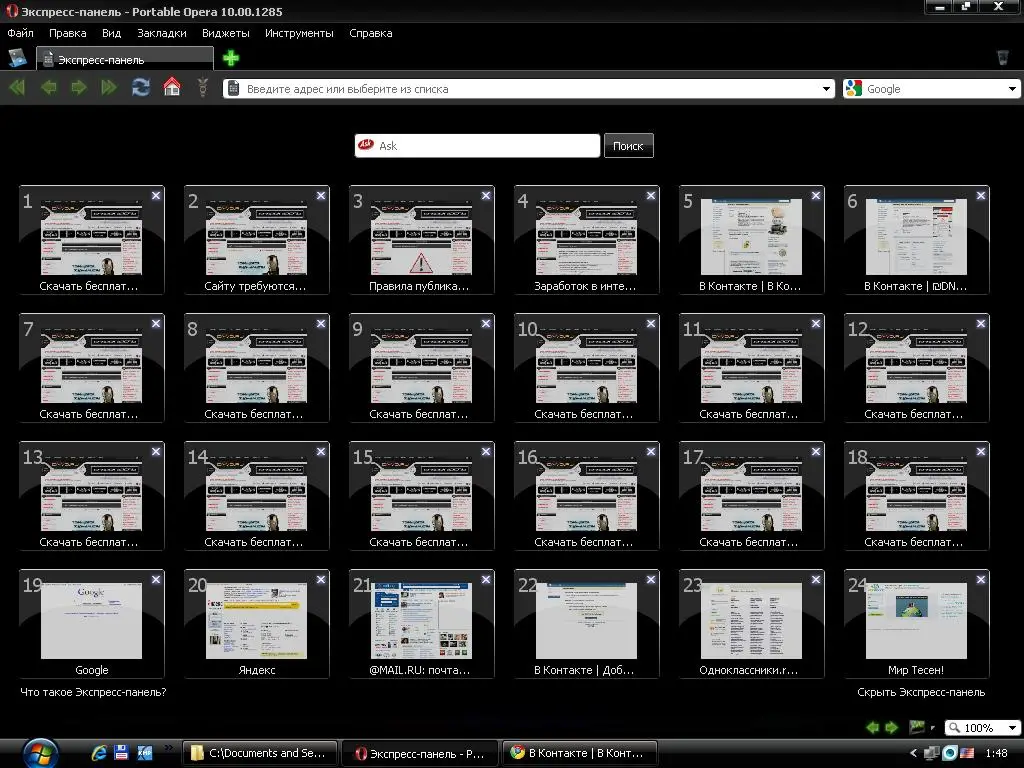The width and height of the screenshot is (1024, 768).
Task: Click the Fast Forward double-arrow icon
Action: coord(109,88)
